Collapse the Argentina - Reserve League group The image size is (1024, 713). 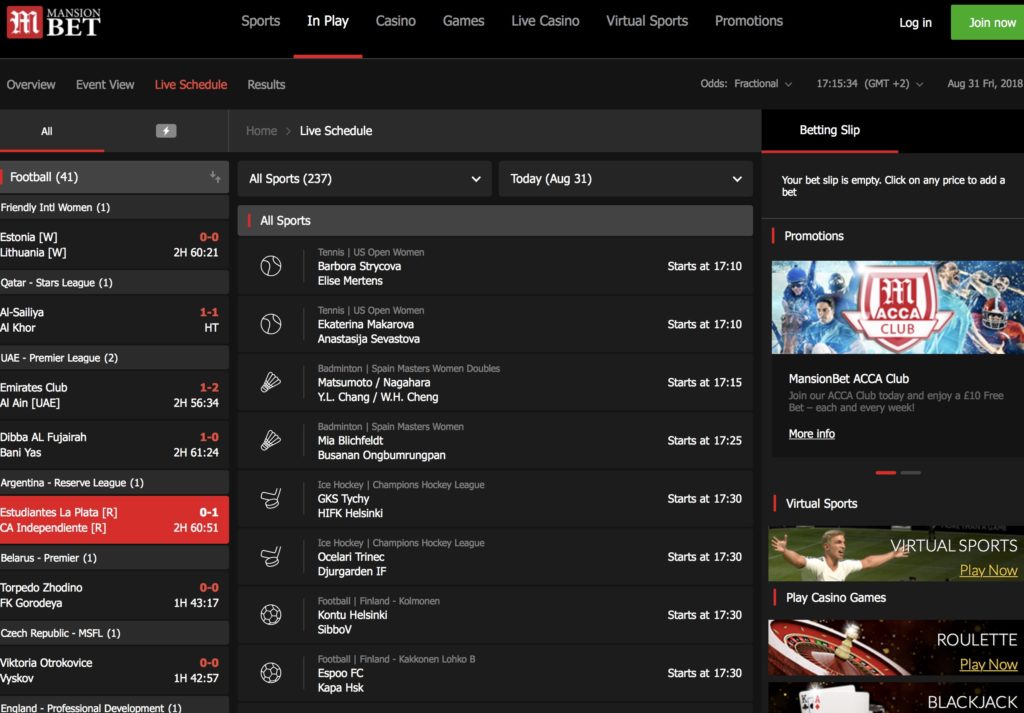[x=114, y=483]
